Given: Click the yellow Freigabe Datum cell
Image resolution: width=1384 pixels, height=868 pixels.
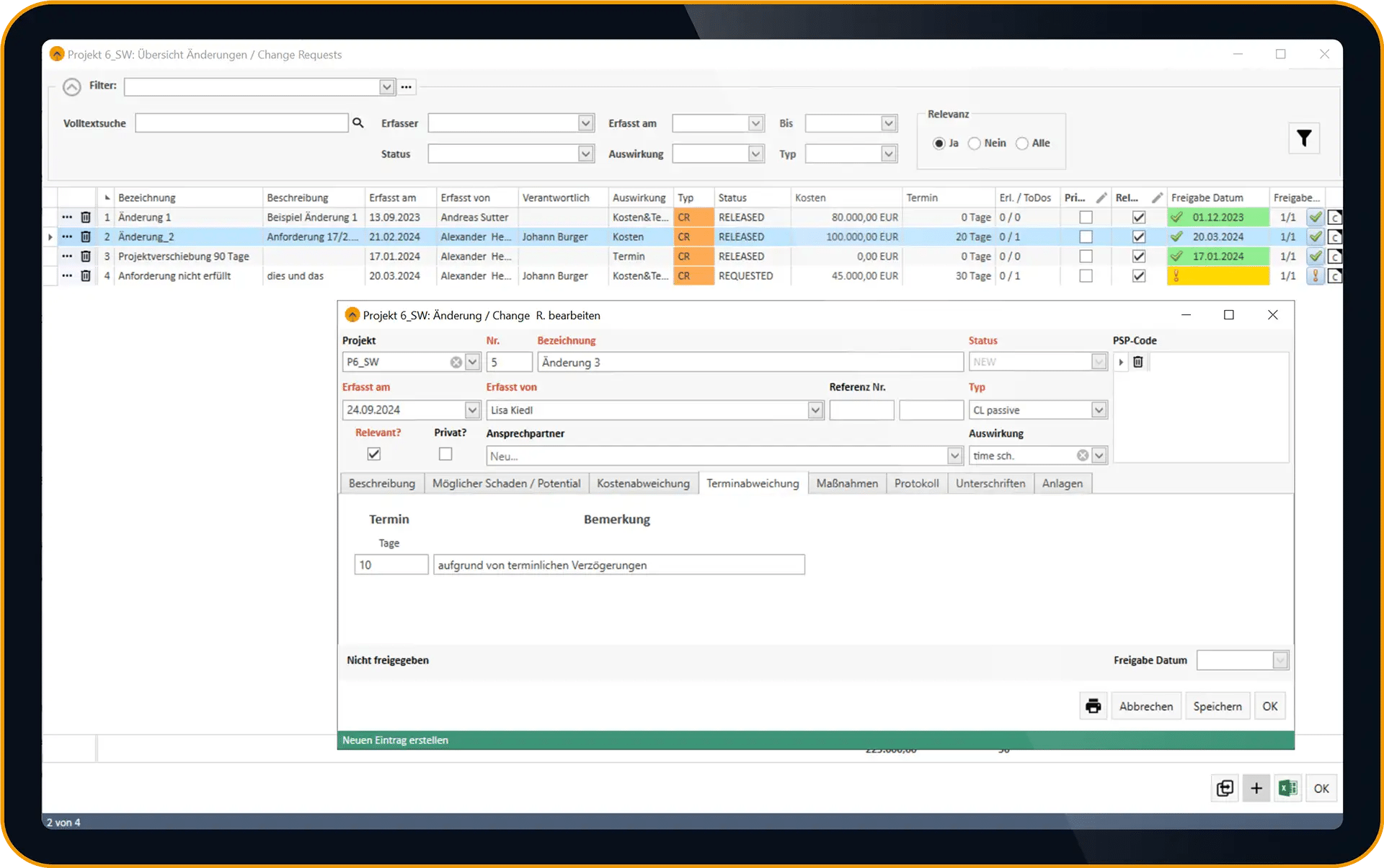Looking at the screenshot, I should point(1218,276).
